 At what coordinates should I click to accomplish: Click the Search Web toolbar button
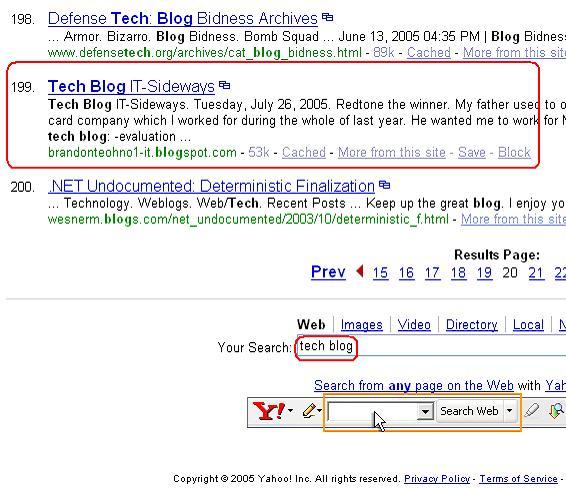point(469,411)
